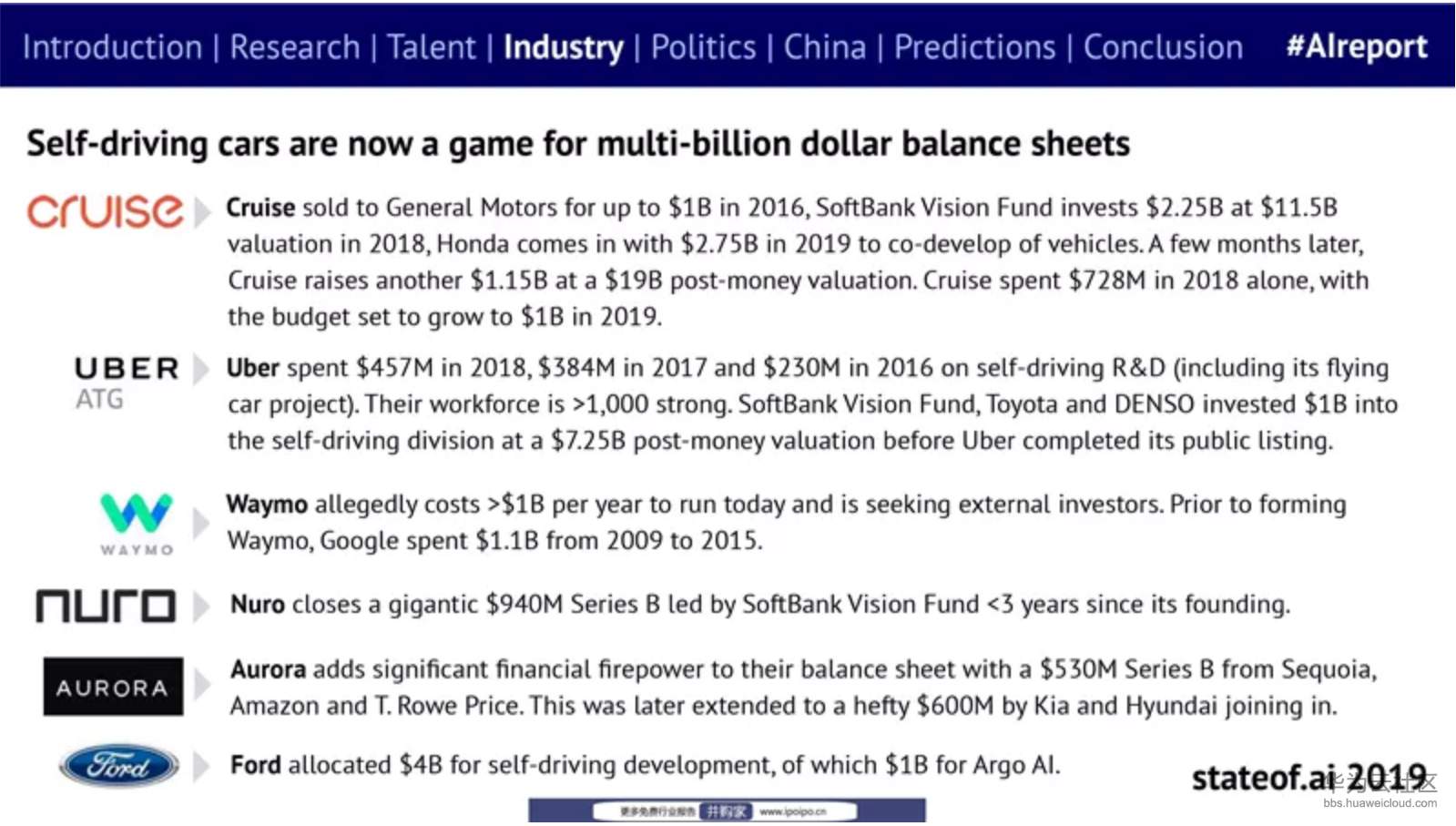This screenshot has width=1456, height=826.
Task: Click the banner at the slide bottom
Action: click(x=727, y=811)
